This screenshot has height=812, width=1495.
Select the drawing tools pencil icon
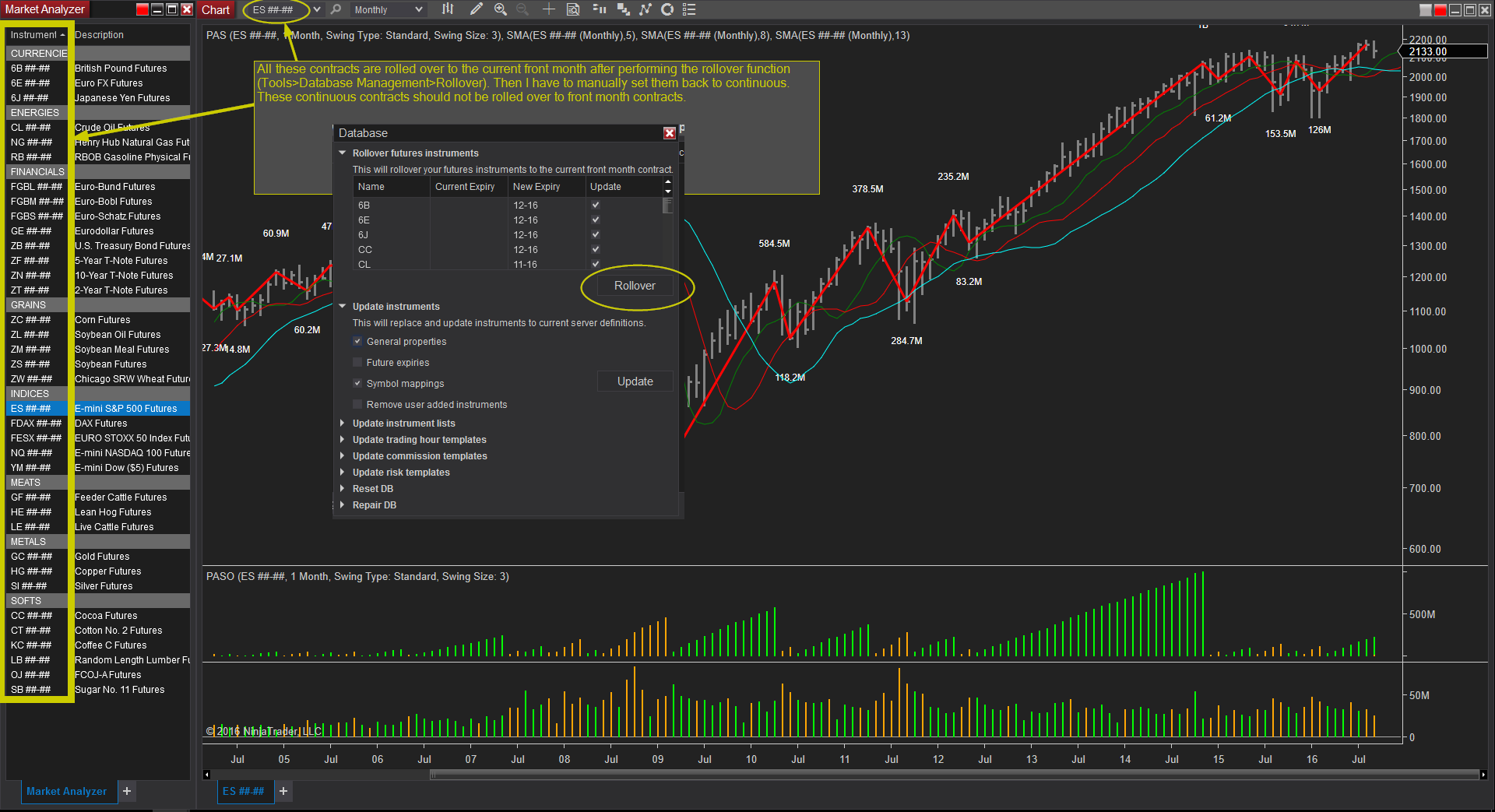click(x=477, y=9)
